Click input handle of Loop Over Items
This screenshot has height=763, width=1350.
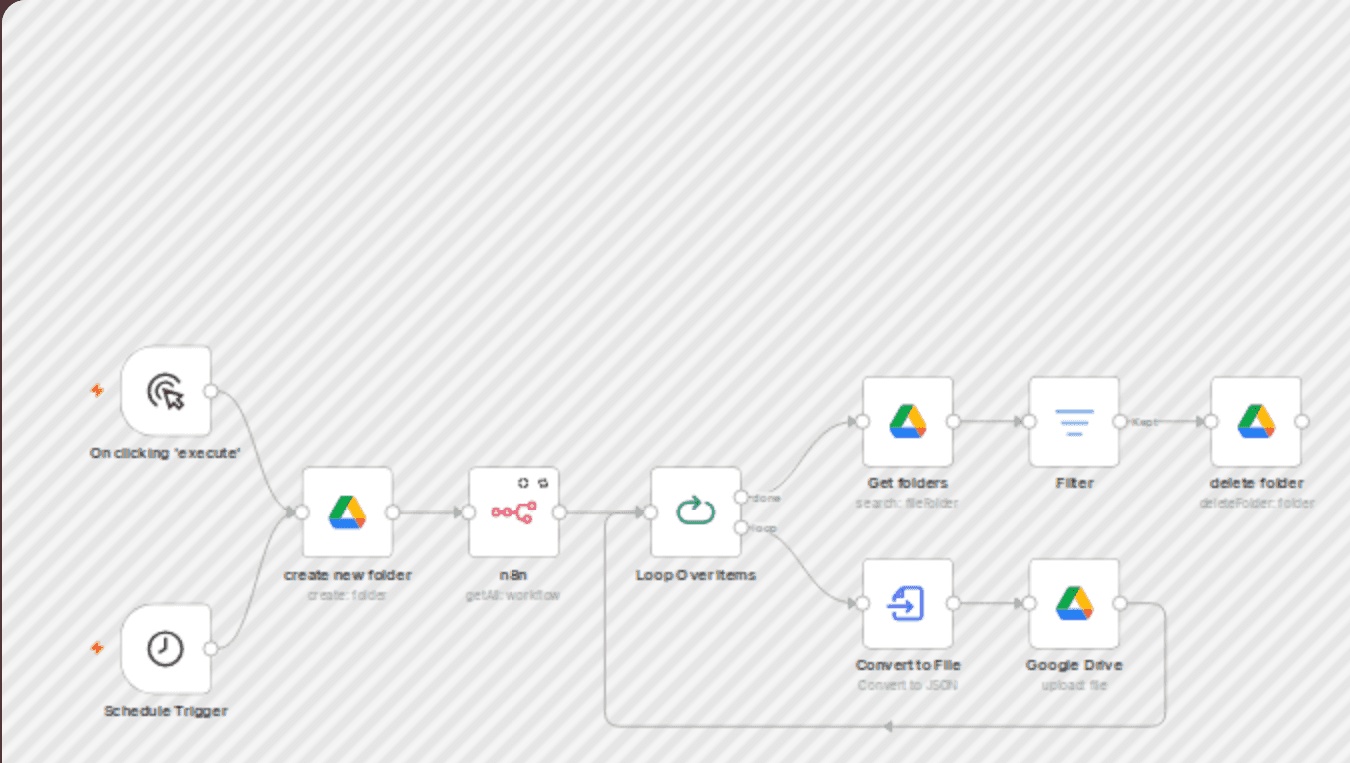pyautogui.click(x=650, y=512)
